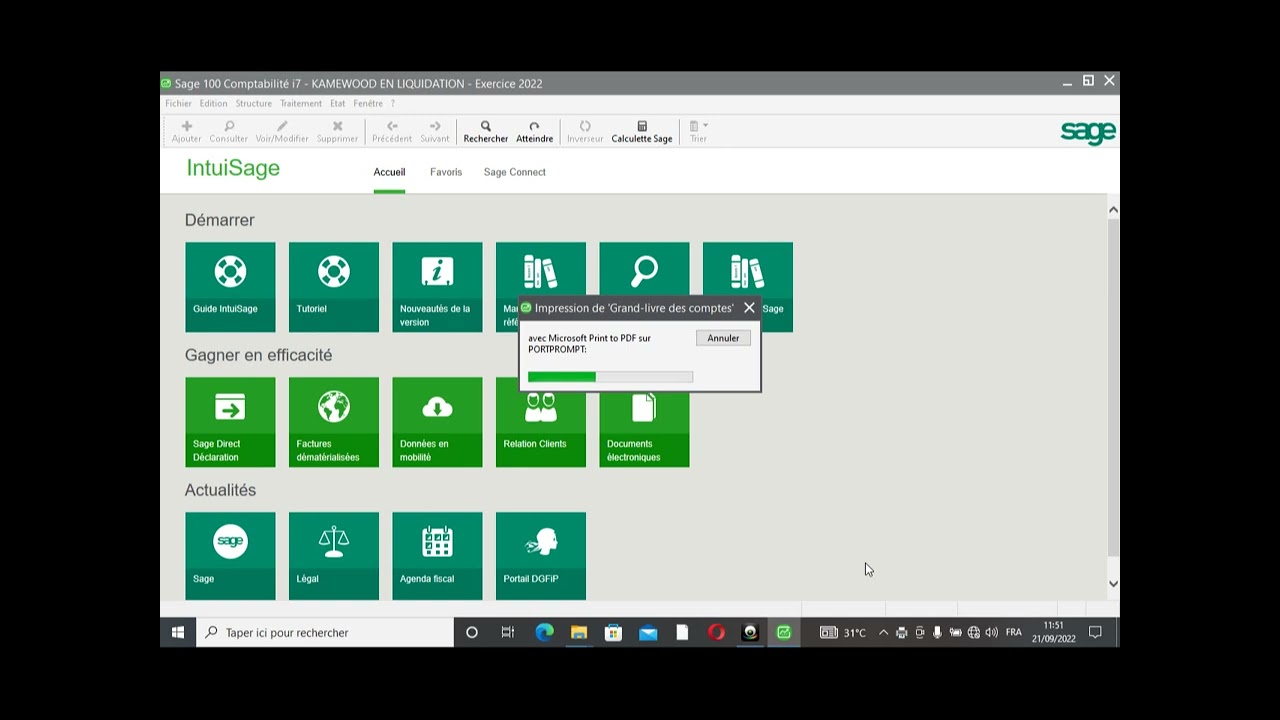Image resolution: width=1280 pixels, height=720 pixels.
Task: Click the scrollbar down arrow
Action: pos(1113,584)
